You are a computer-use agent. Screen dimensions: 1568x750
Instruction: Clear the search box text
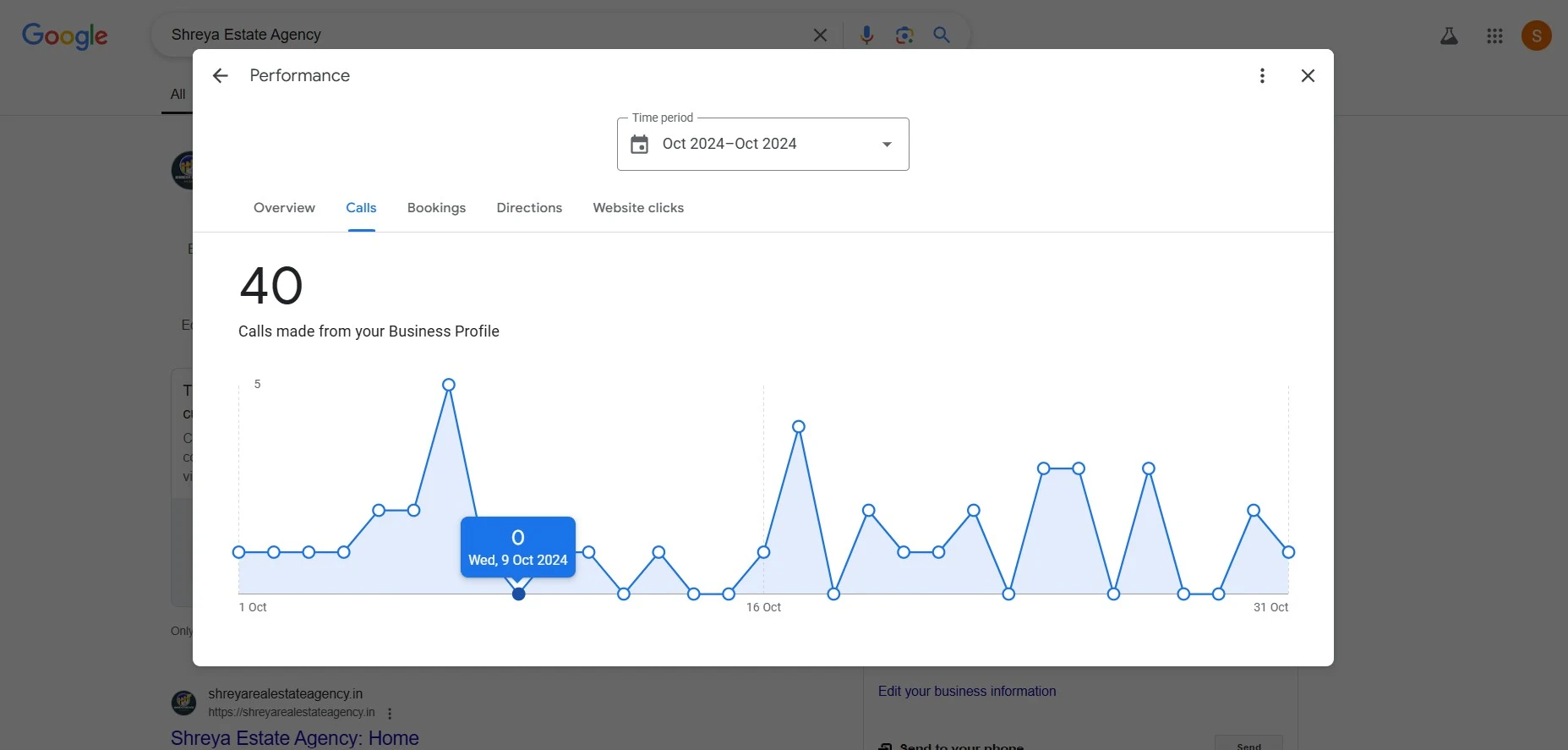click(x=820, y=35)
